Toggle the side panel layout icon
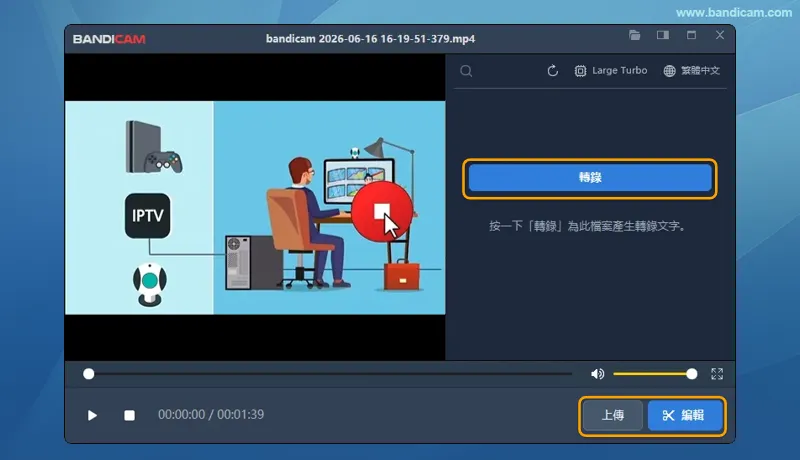This screenshot has width=800, height=460. (663, 35)
